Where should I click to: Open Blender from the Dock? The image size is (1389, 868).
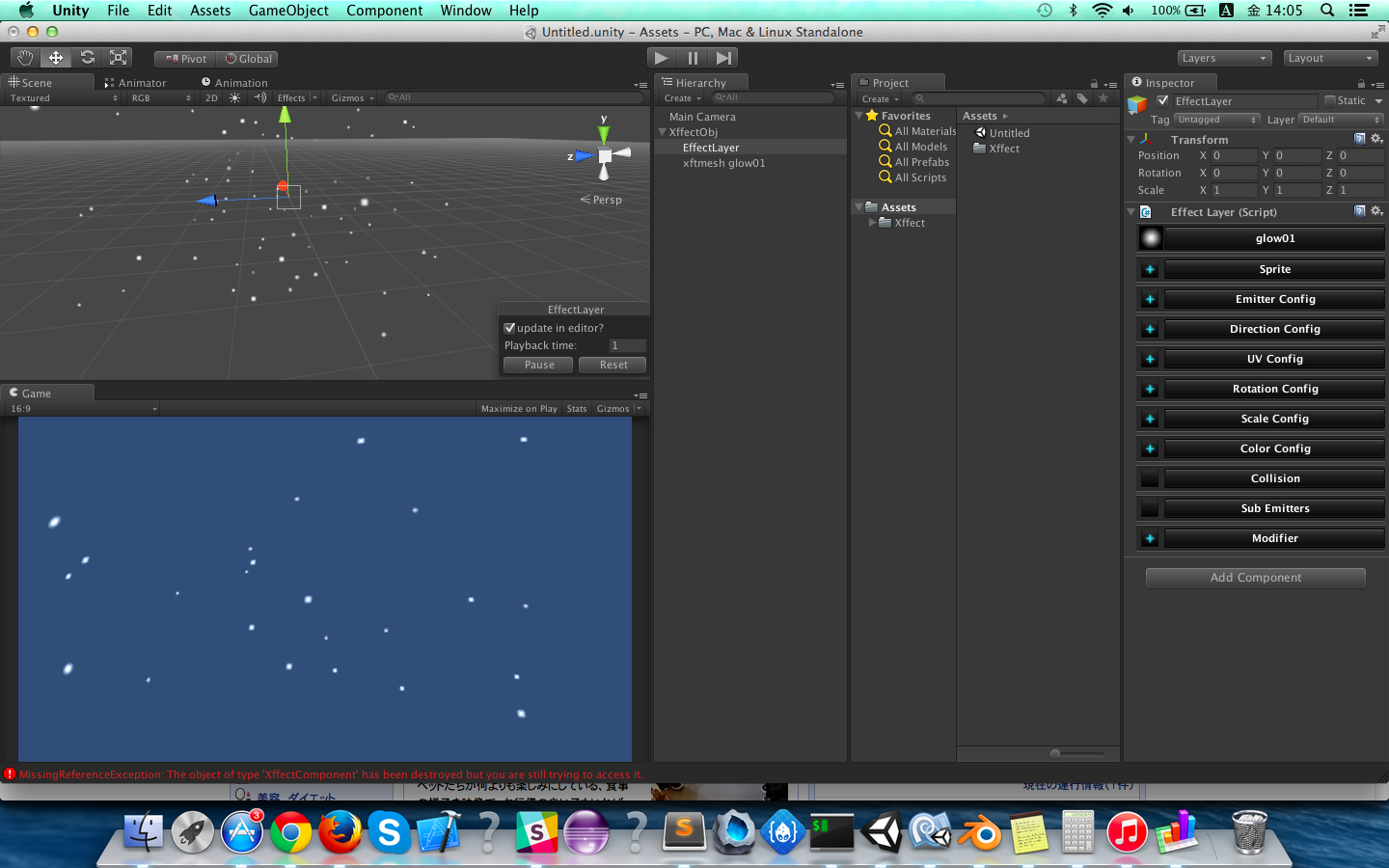tap(979, 830)
